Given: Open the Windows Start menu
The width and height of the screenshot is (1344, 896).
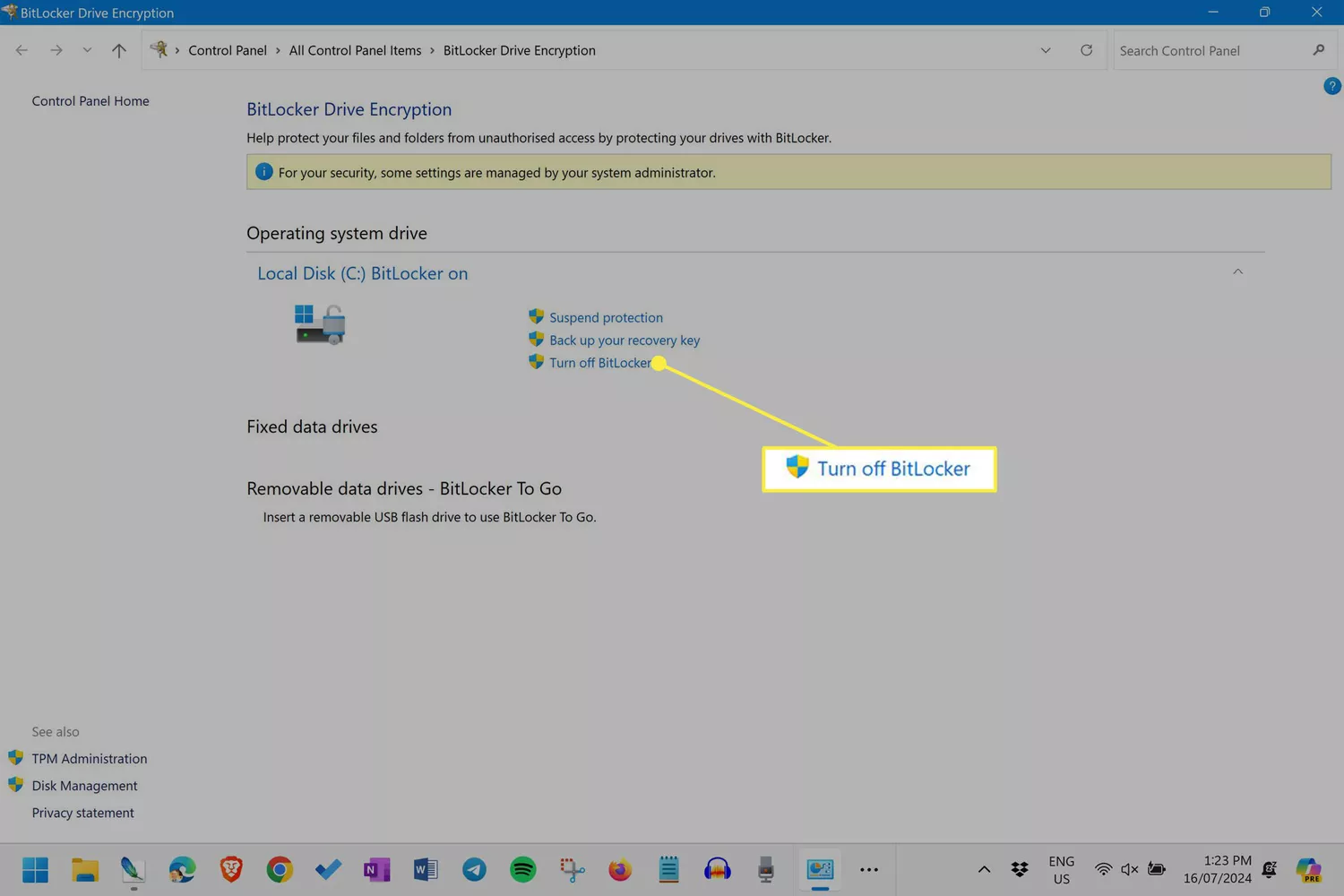Looking at the screenshot, I should (36, 869).
